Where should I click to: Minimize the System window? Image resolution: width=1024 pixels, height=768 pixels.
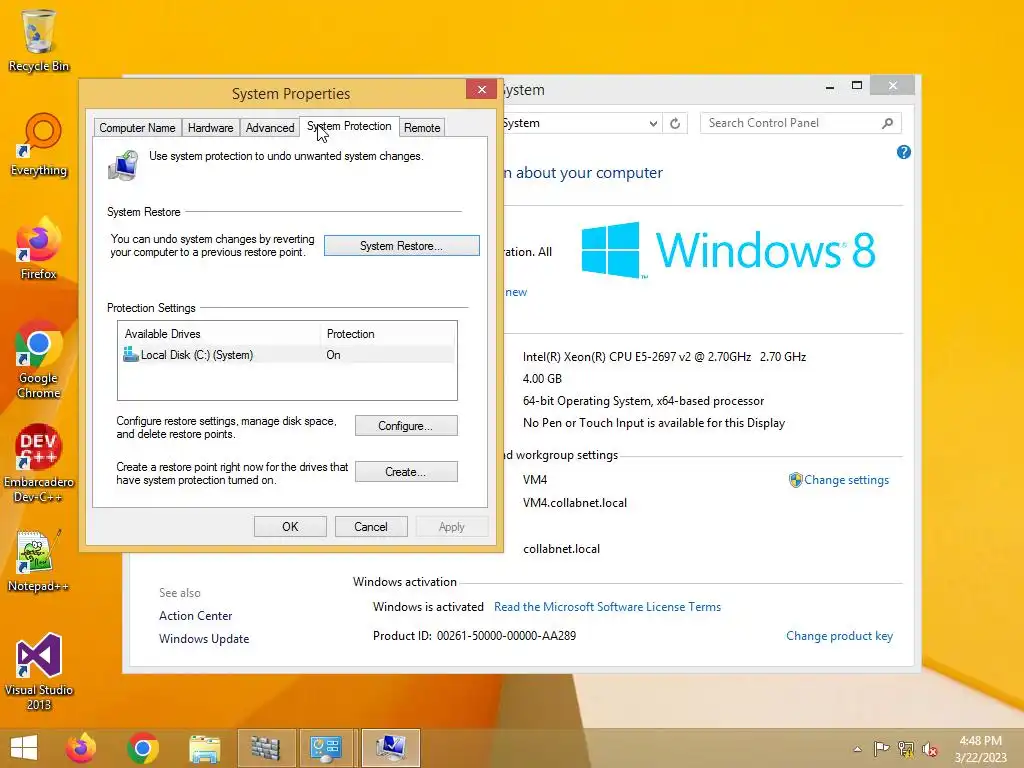coord(830,86)
